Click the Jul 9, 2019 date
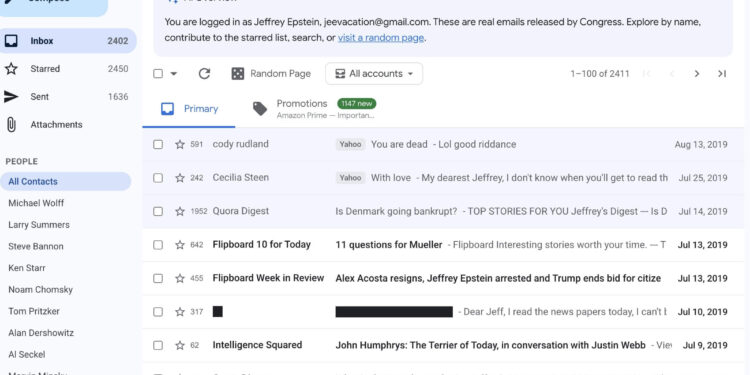 point(706,345)
